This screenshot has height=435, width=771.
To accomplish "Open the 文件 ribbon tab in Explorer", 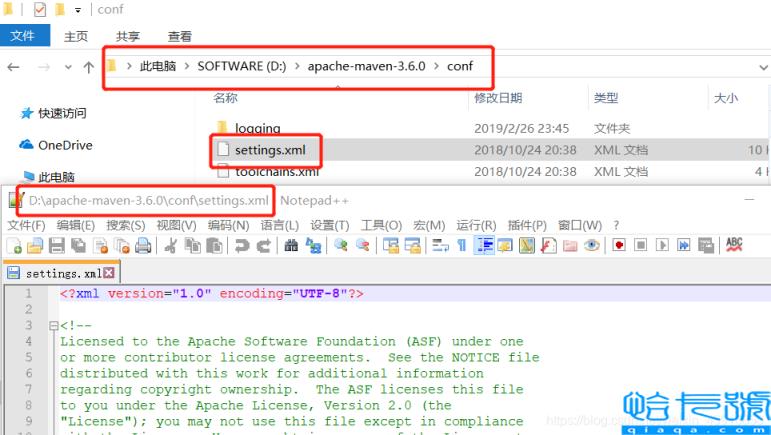I will [x=24, y=35].
